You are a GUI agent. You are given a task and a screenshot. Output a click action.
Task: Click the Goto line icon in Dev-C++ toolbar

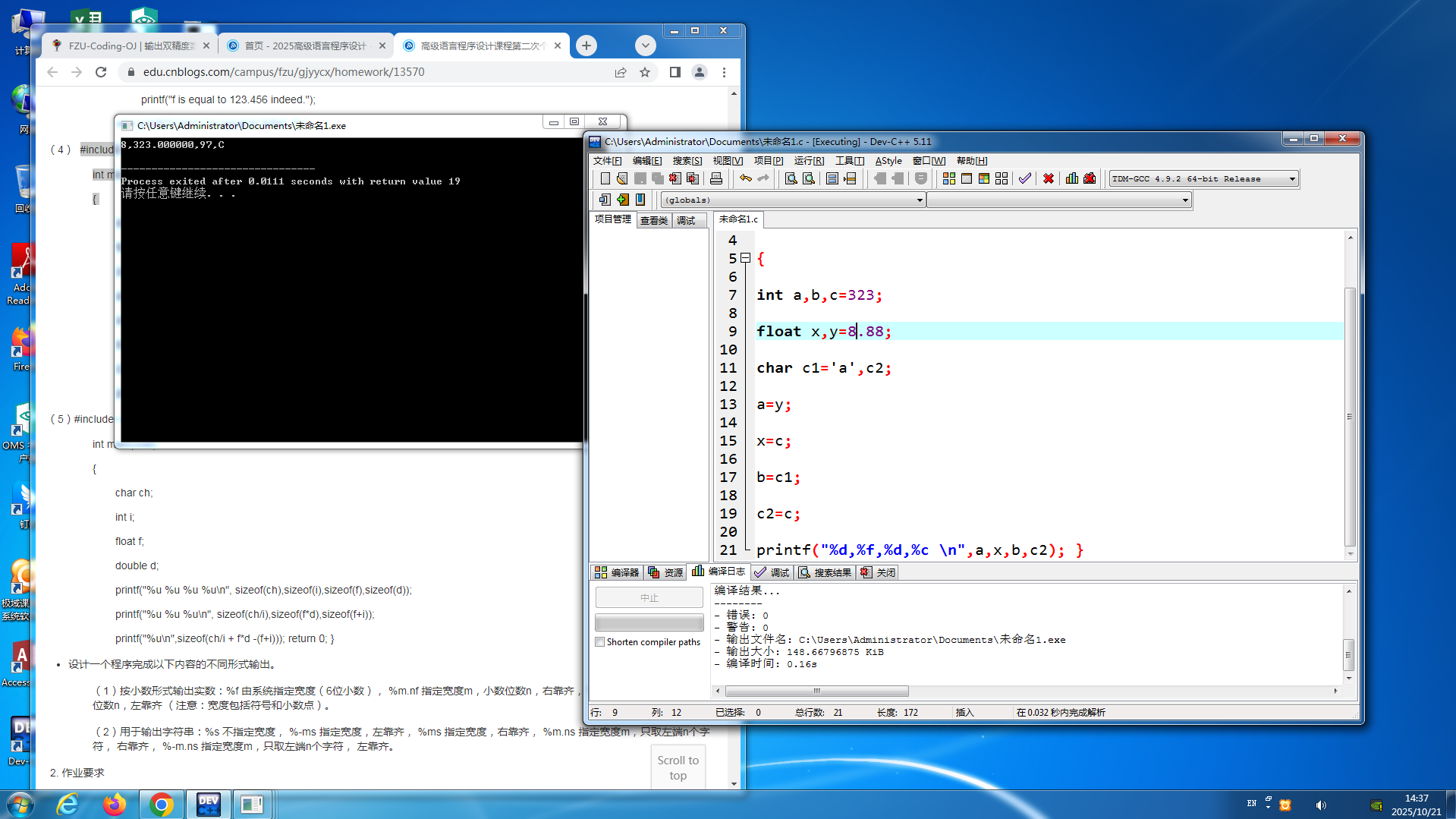(850, 178)
